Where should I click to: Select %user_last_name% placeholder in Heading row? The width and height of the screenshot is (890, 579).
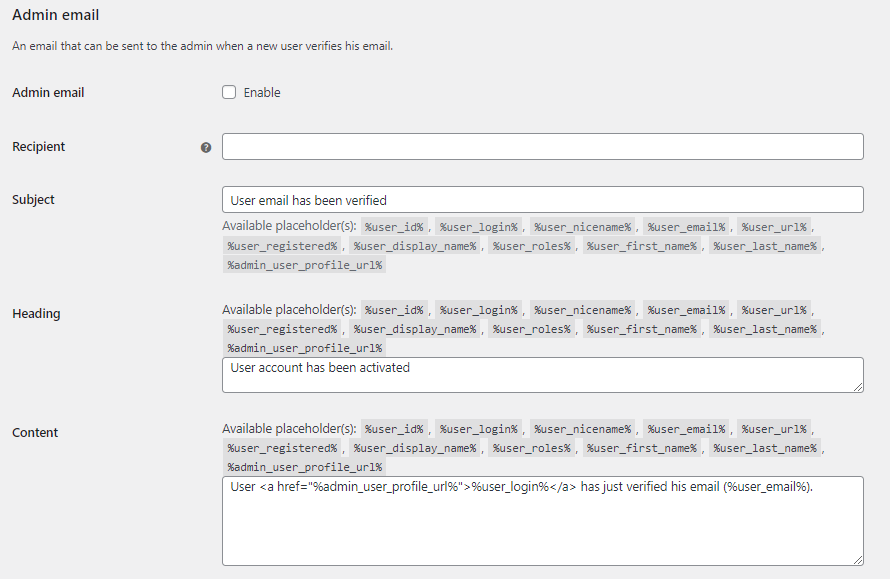click(x=765, y=329)
